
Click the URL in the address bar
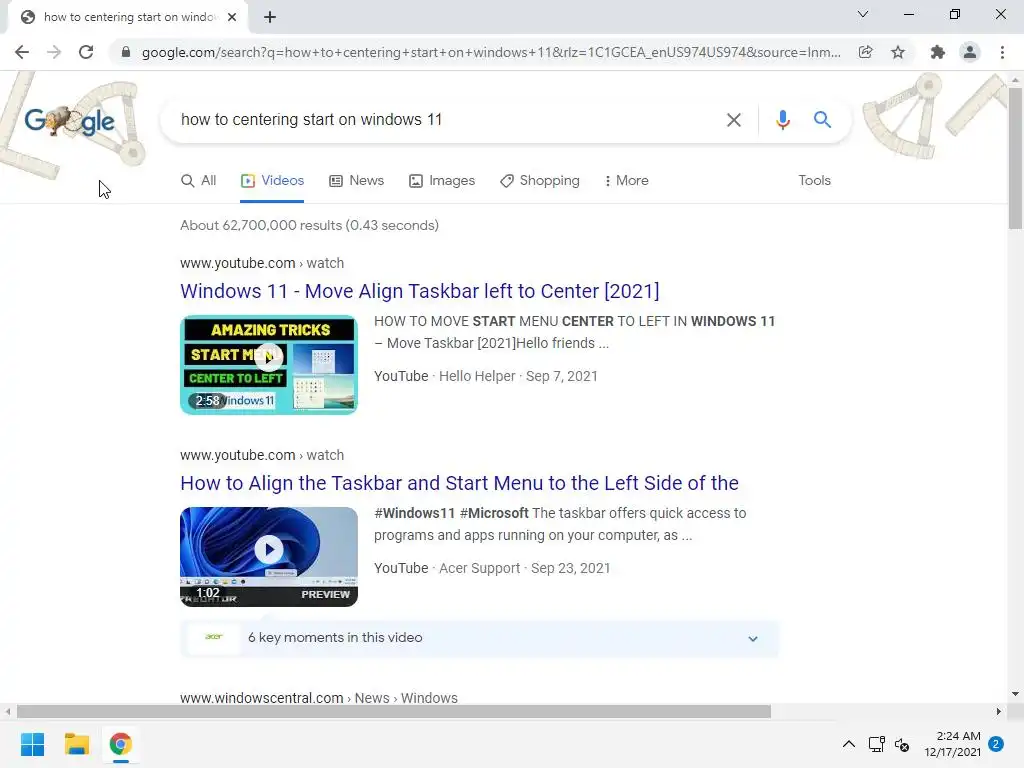(x=491, y=52)
